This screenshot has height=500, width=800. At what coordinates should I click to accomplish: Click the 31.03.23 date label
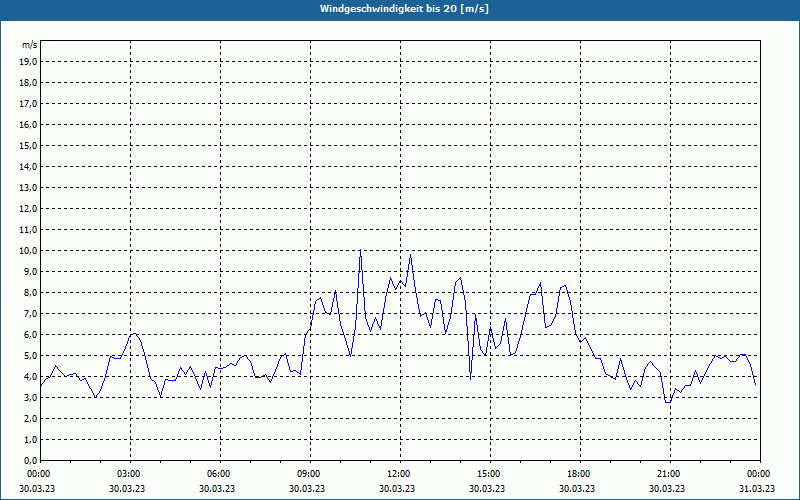[757, 488]
